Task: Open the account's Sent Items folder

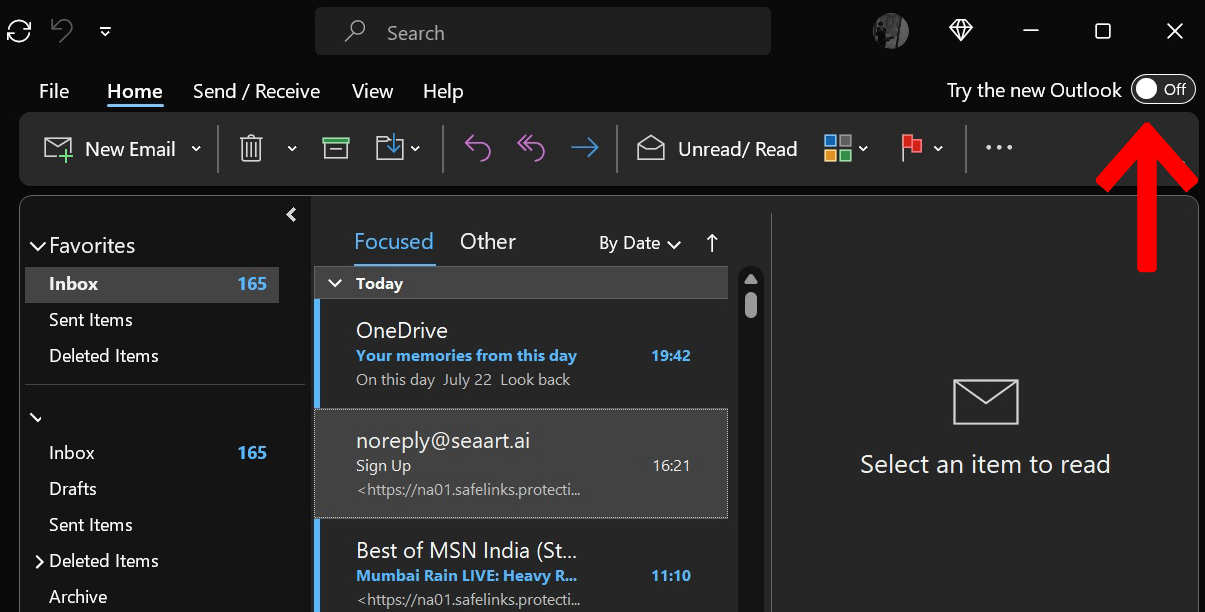Action: (x=91, y=525)
